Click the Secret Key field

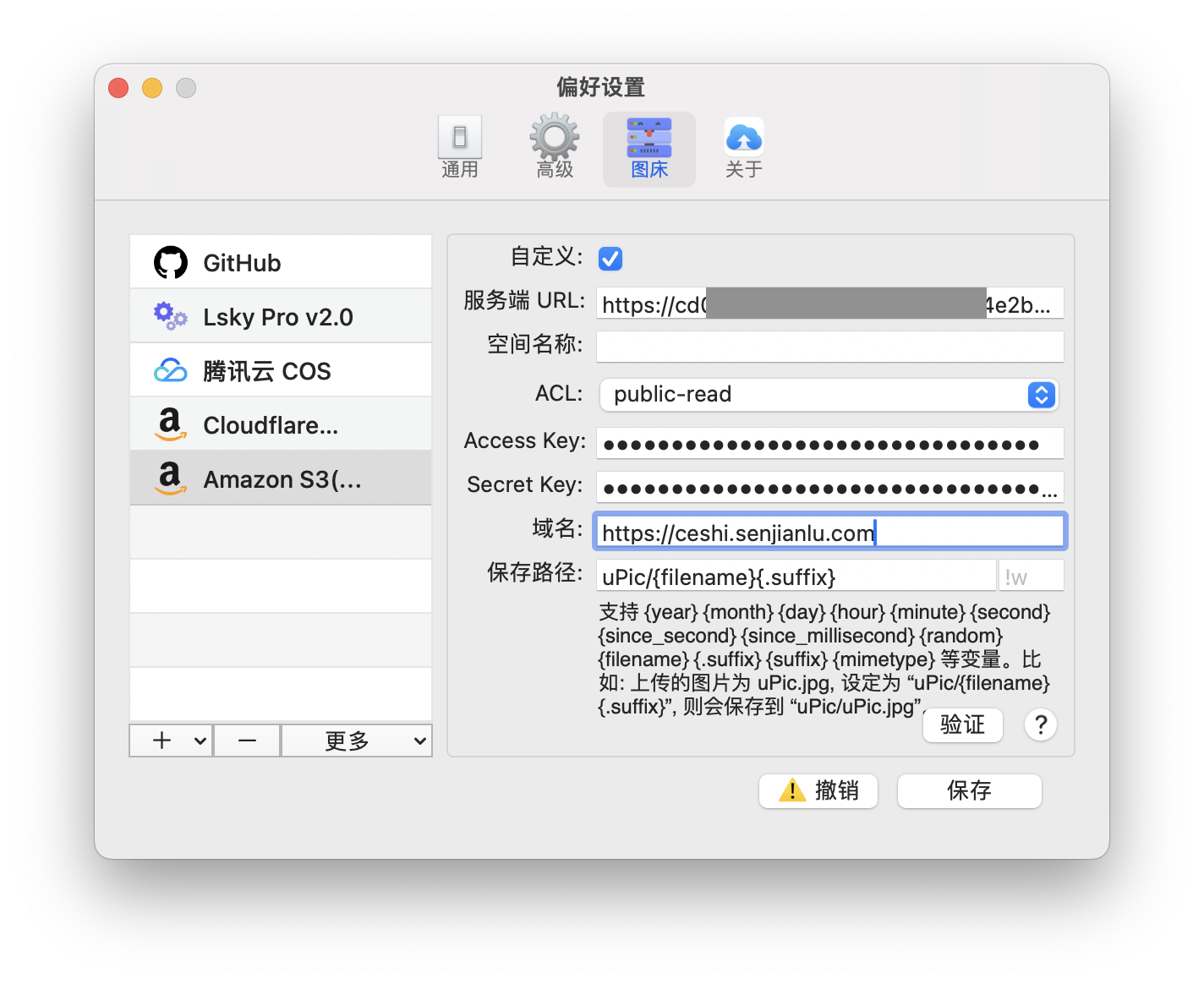pos(830,488)
